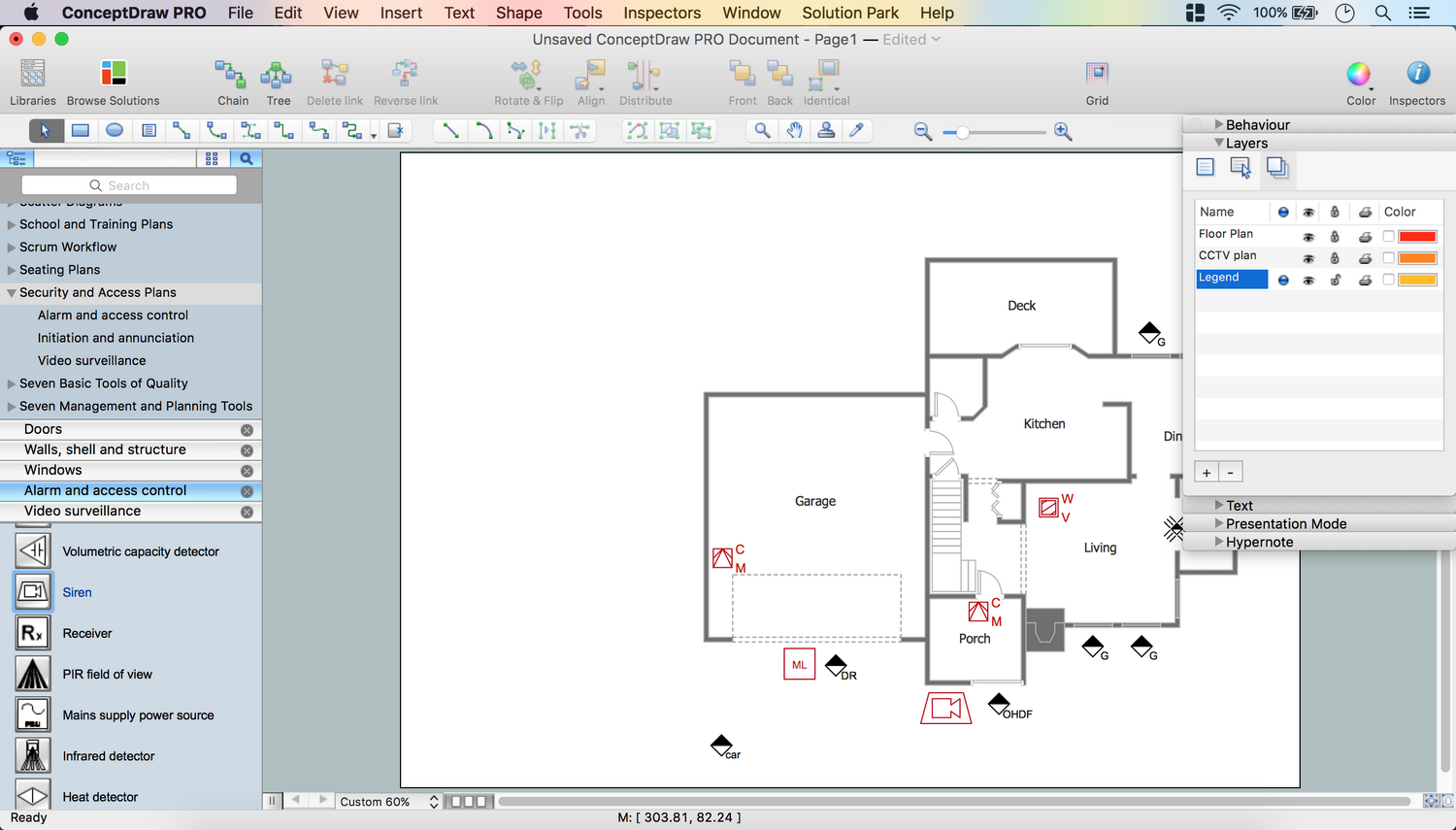Expand the Text inspector section
The width and height of the screenshot is (1456, 830).
(1219, 505)
